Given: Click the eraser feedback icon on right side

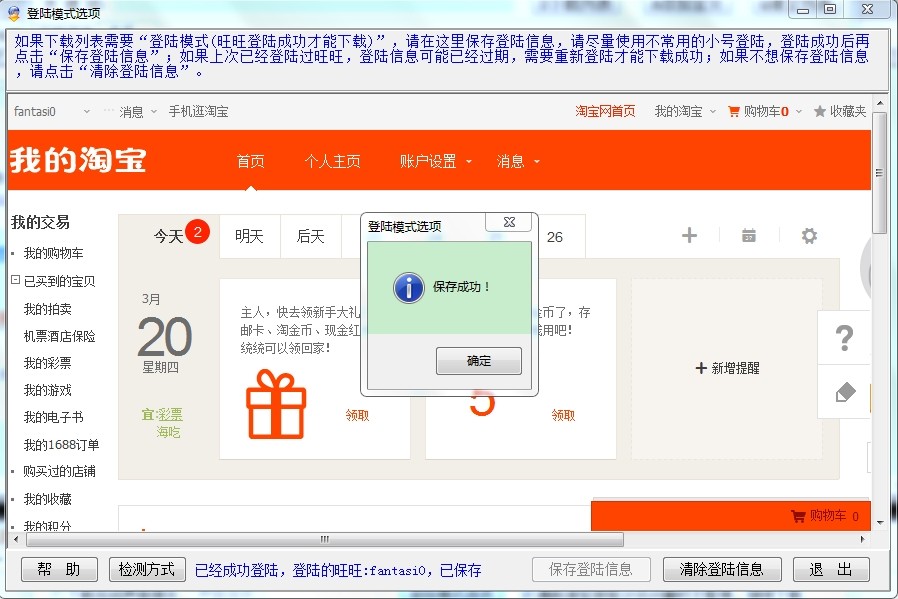Looking at the screenshot, I should click(845, 392).
